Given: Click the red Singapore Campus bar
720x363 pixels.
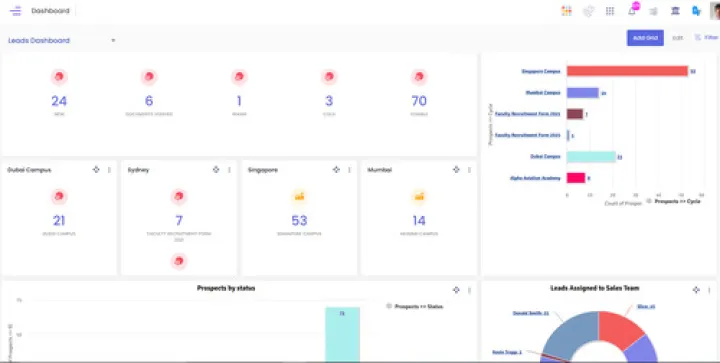Looking at the screenshot, I should coord(627,71).
